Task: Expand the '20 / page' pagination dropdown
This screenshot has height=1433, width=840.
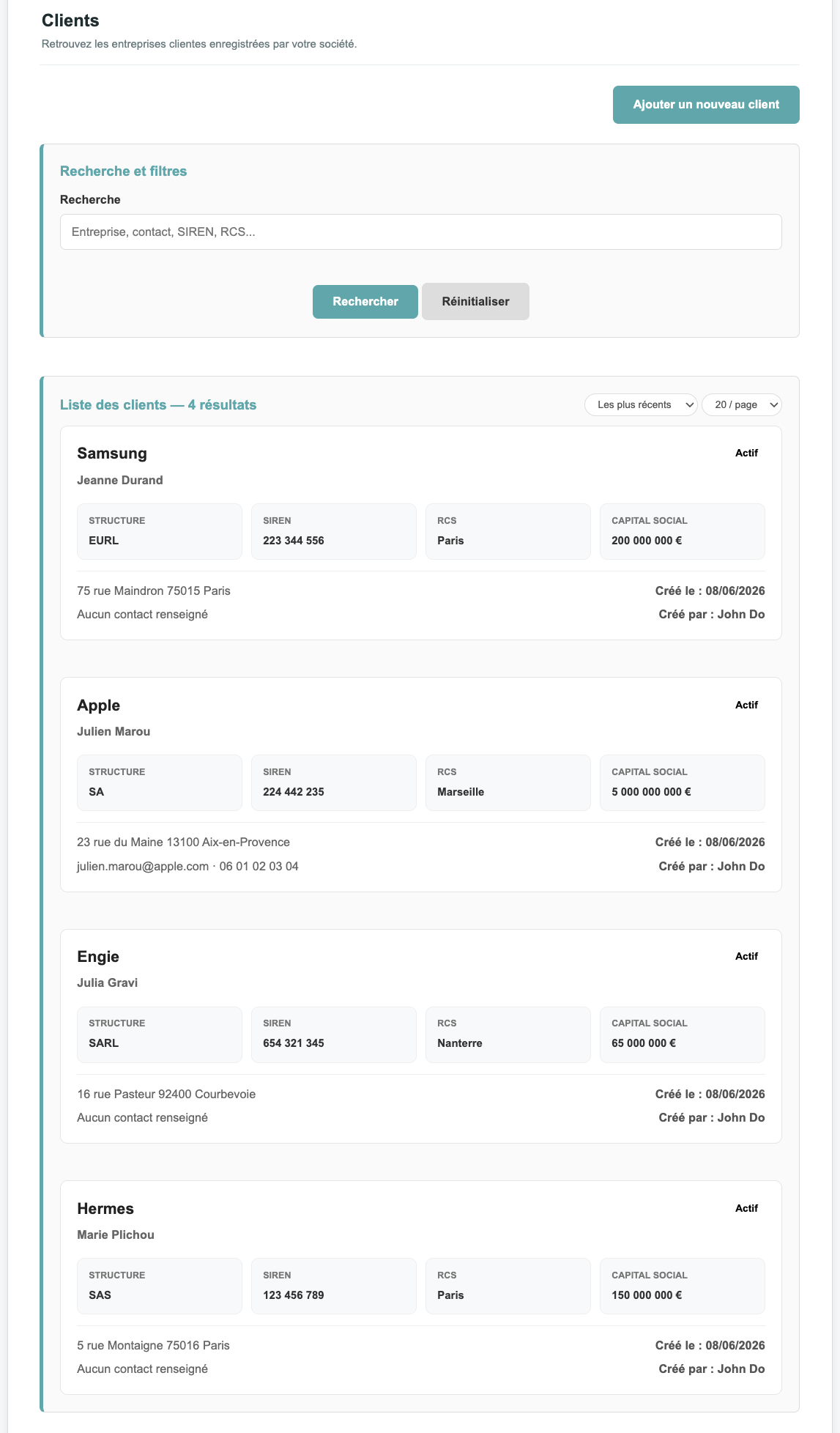Action: [742, 405]
